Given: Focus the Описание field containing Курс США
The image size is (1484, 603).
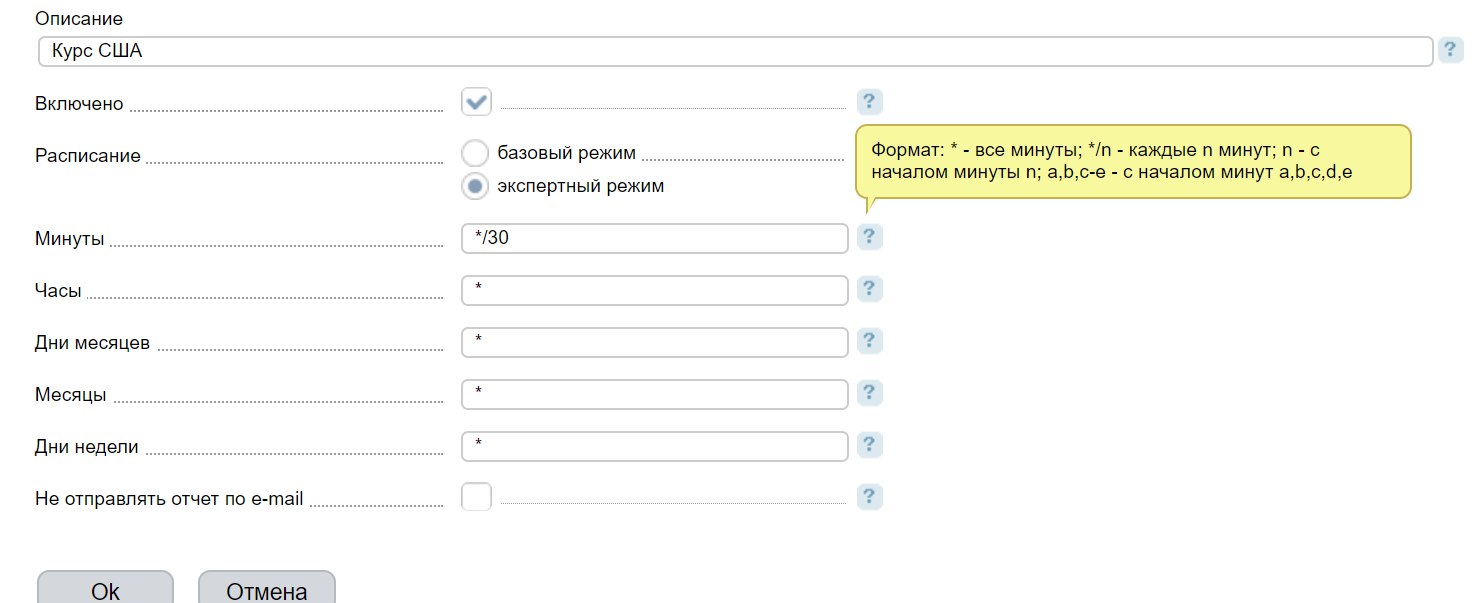Looking at the screenshot, I should click(x=735, y=51).
